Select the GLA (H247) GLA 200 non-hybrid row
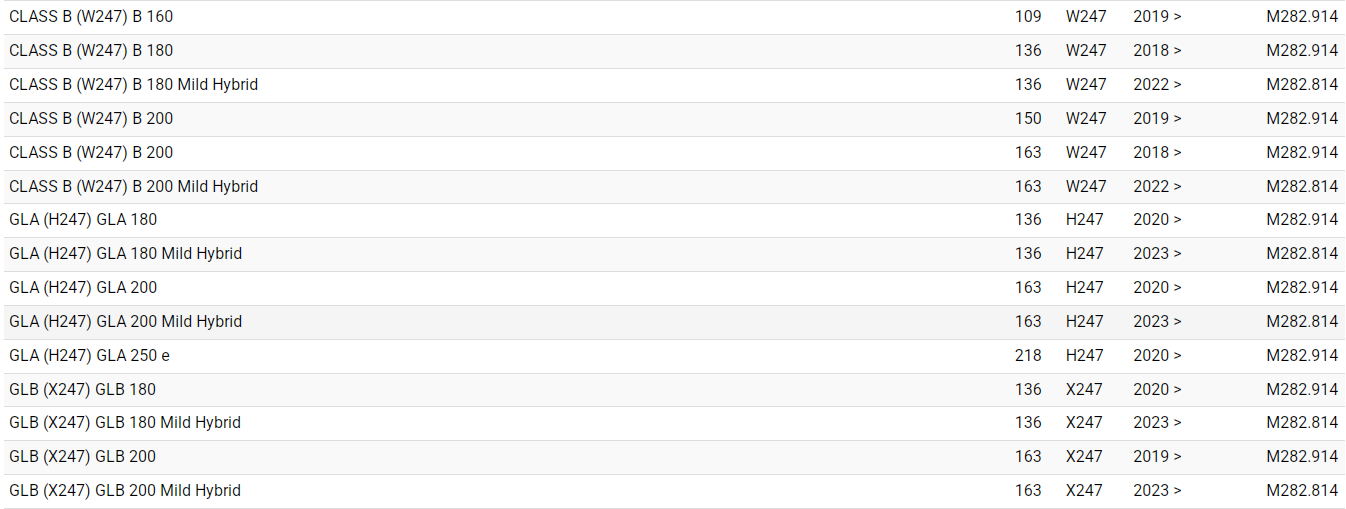 (83, 288)
